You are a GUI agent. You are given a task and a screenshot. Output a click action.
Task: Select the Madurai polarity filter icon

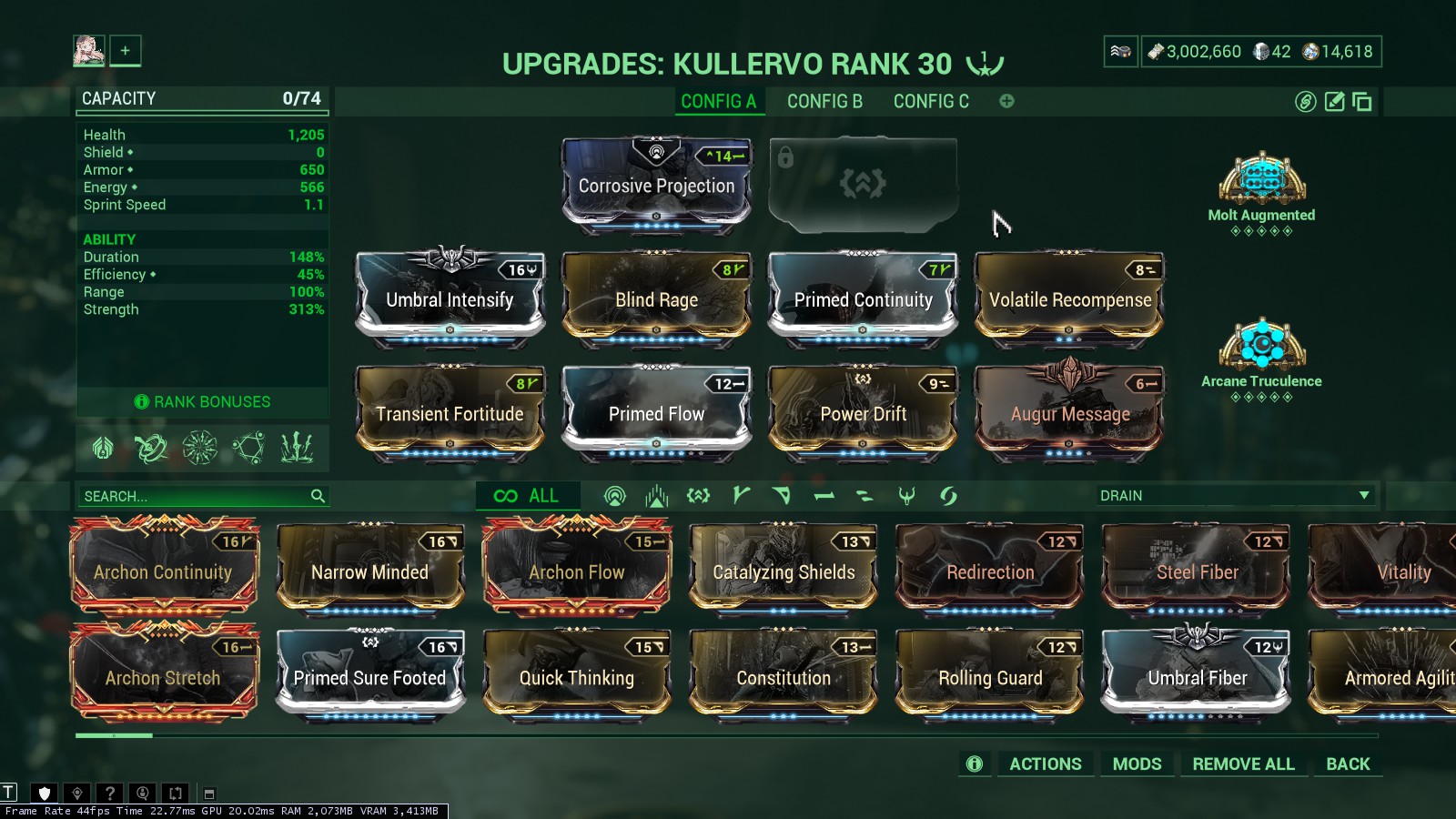(742, 496)
